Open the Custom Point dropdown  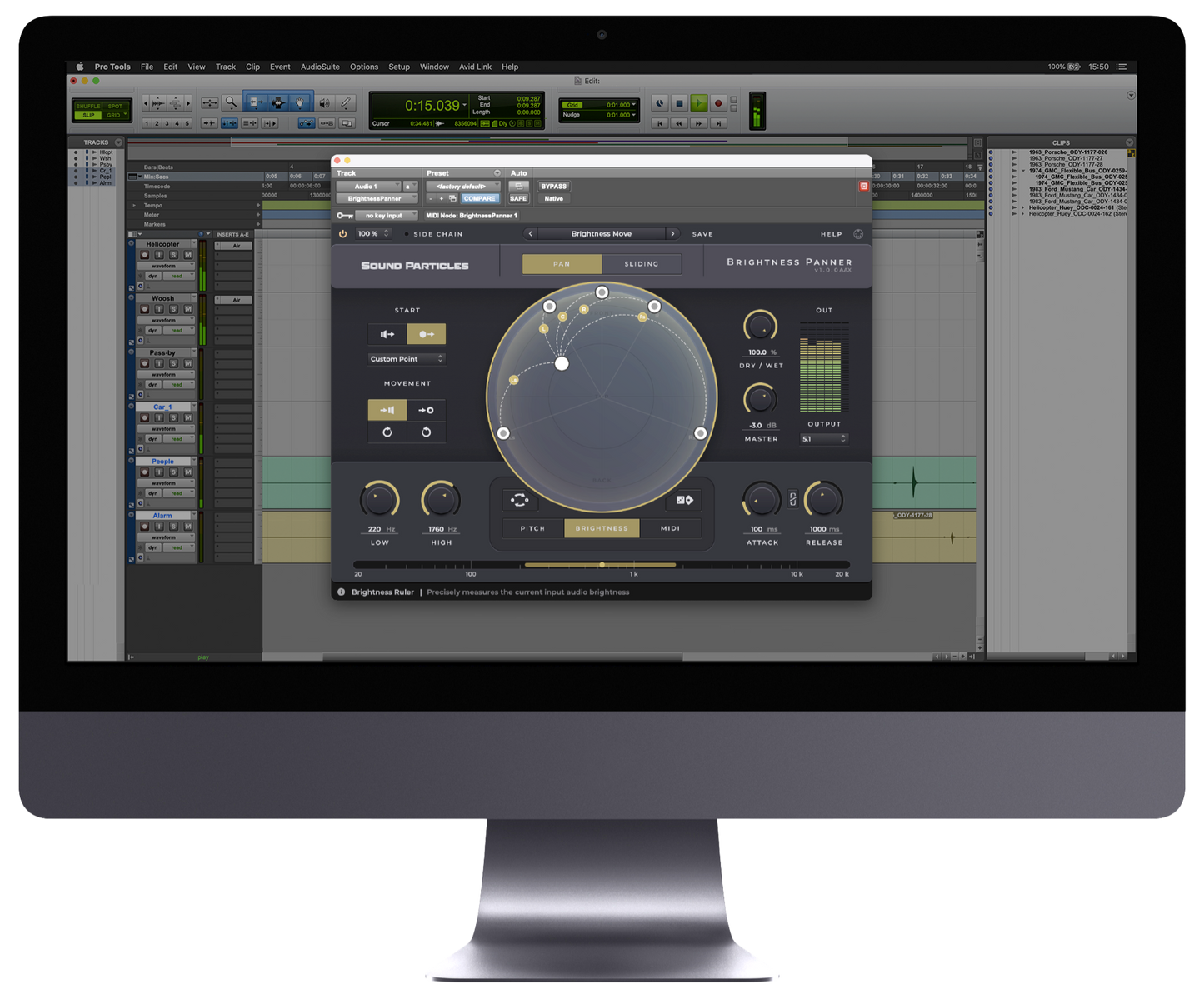point(407,358)
